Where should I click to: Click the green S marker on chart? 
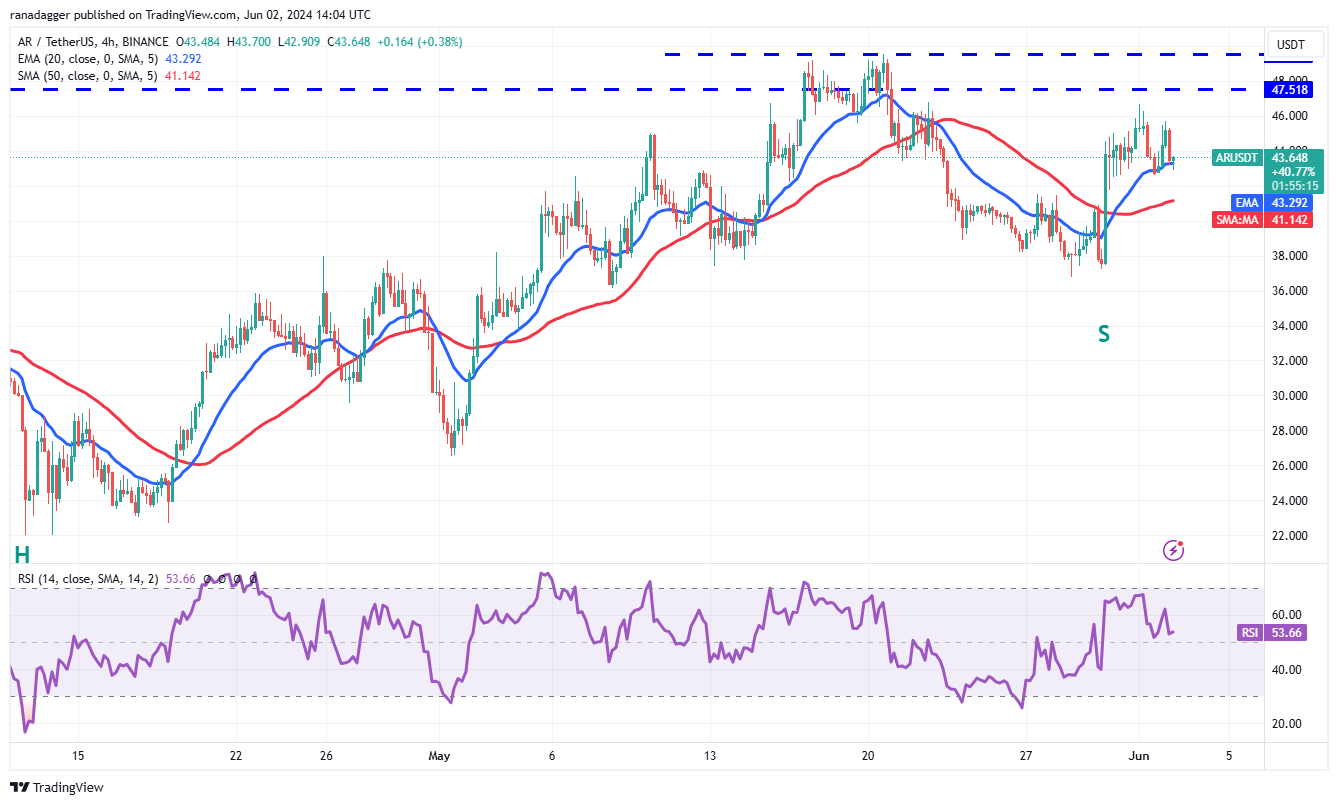(x=1104, y=334)
